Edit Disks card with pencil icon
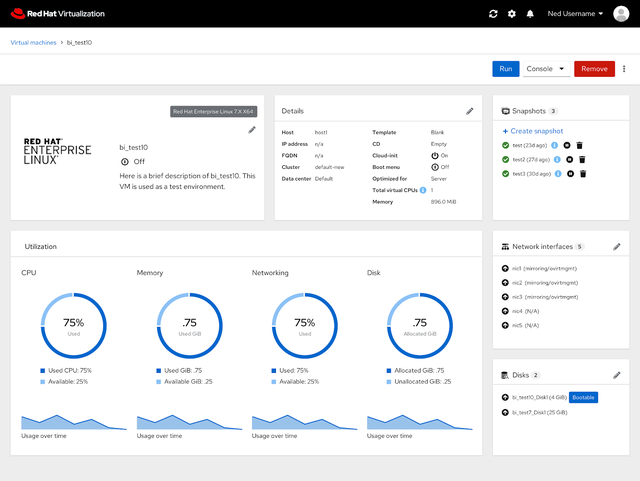The image size is (640, 481). 617,375
